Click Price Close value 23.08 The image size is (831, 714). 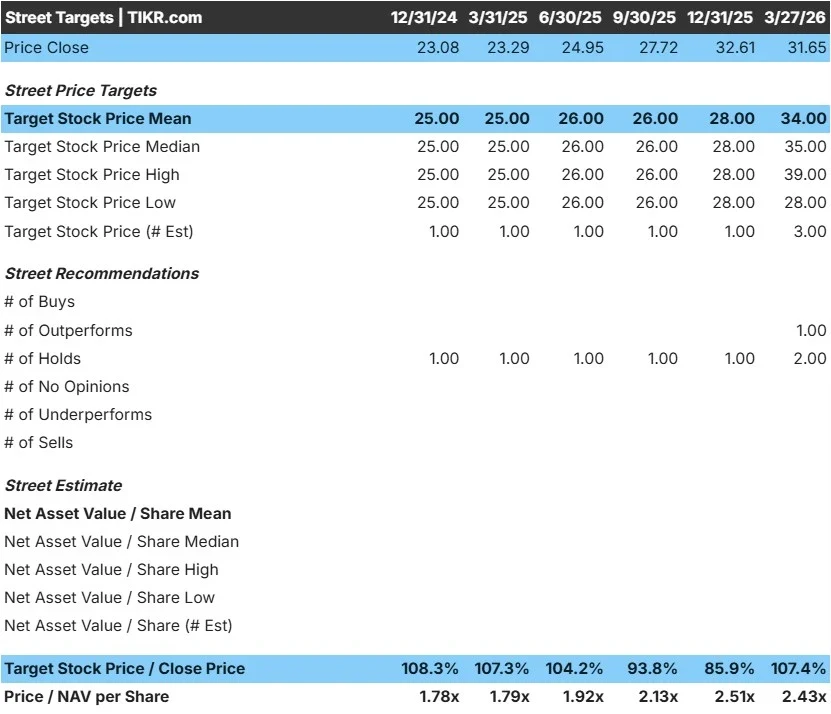point(438,48)
